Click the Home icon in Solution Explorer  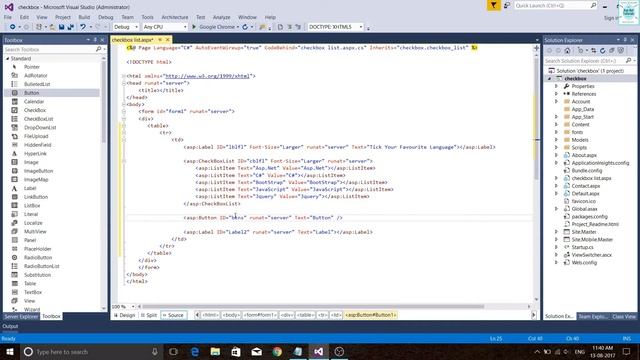point(567,51)
